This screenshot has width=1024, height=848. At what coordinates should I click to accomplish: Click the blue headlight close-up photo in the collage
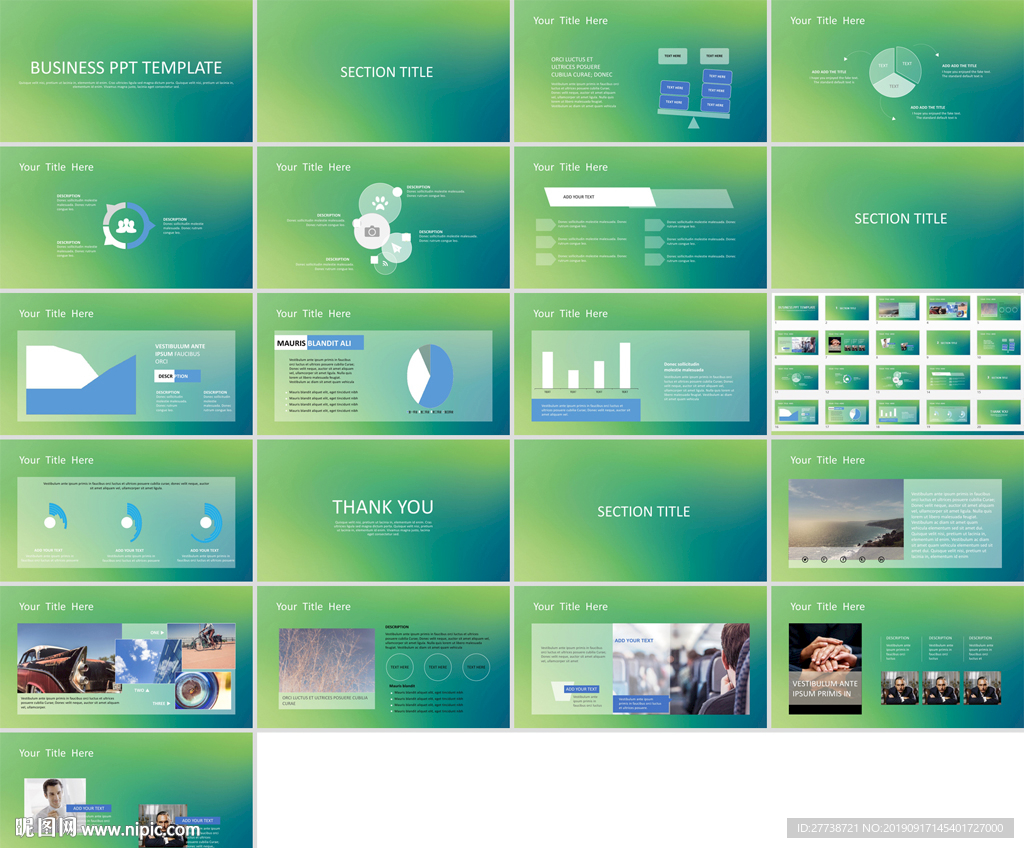pos(202,691)
